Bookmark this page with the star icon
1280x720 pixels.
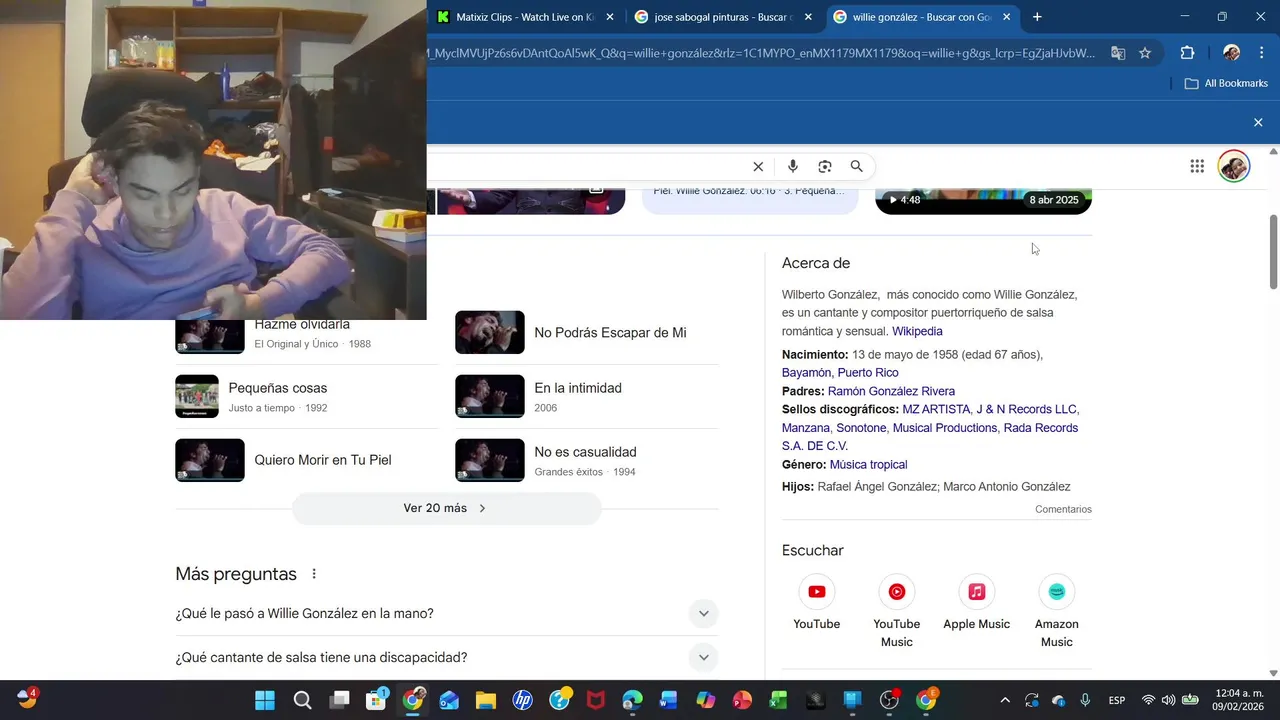[1145, 53]
